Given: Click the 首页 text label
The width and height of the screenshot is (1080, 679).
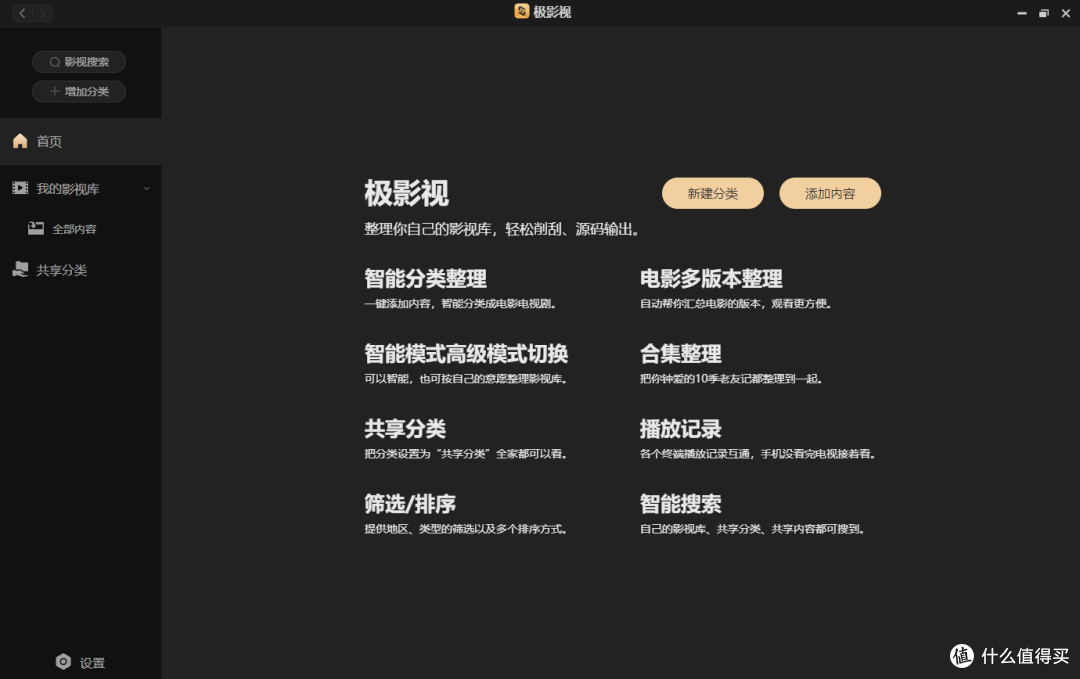Looking at the screenshot, I should (x=49, y=142).
